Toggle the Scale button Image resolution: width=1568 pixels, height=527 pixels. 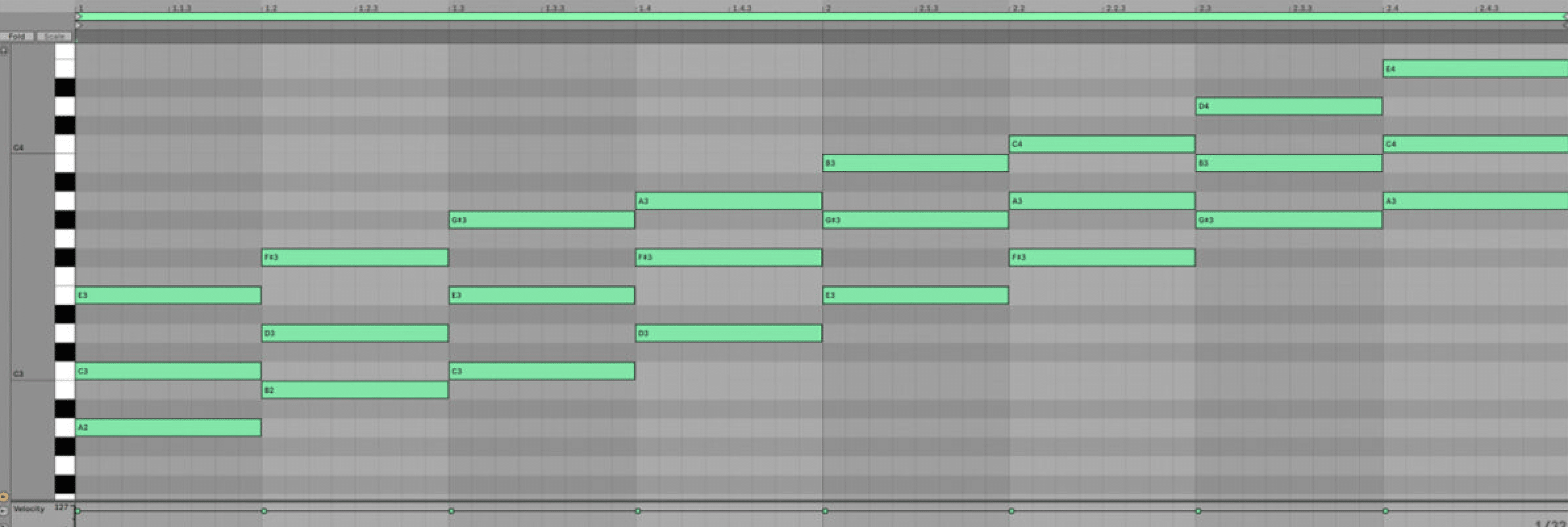[54, 36]
